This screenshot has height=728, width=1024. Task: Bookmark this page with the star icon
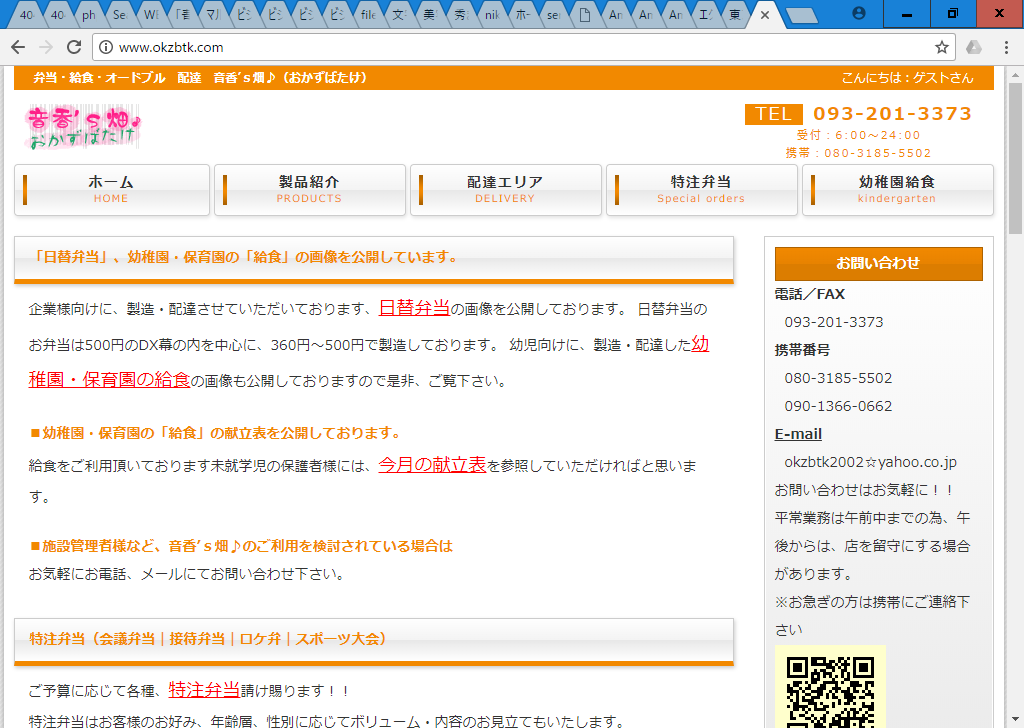coord(941,47)
